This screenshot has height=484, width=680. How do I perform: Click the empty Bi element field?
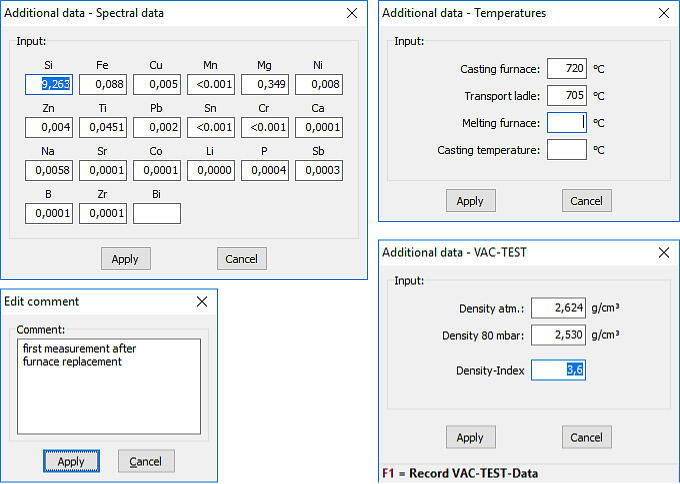point(157,213)
